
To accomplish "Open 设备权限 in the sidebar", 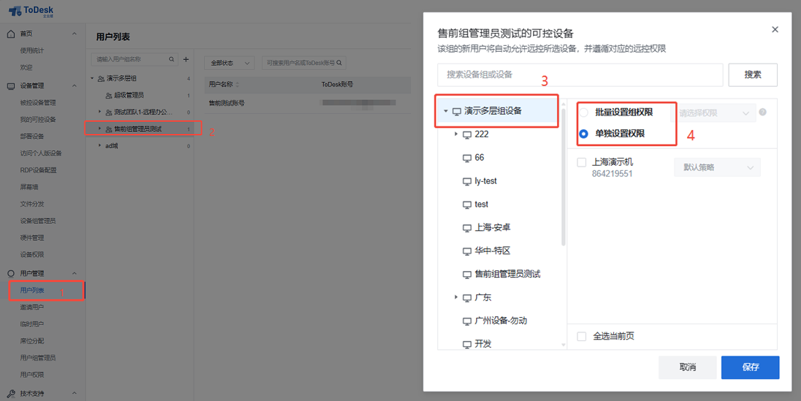I will click(x=32, y=254).
